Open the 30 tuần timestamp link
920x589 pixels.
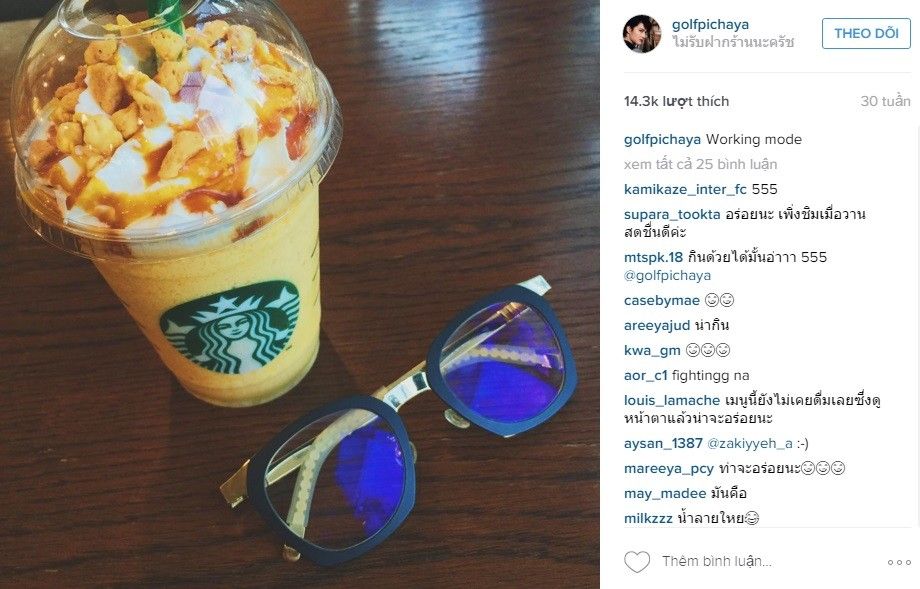[x=885, y=101]
